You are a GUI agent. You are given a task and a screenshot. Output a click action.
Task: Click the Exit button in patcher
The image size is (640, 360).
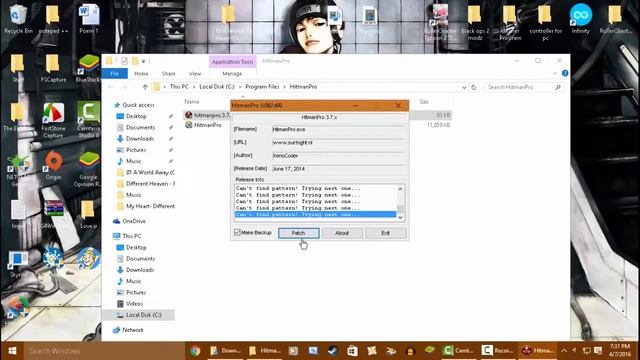(x=385, y=233)
